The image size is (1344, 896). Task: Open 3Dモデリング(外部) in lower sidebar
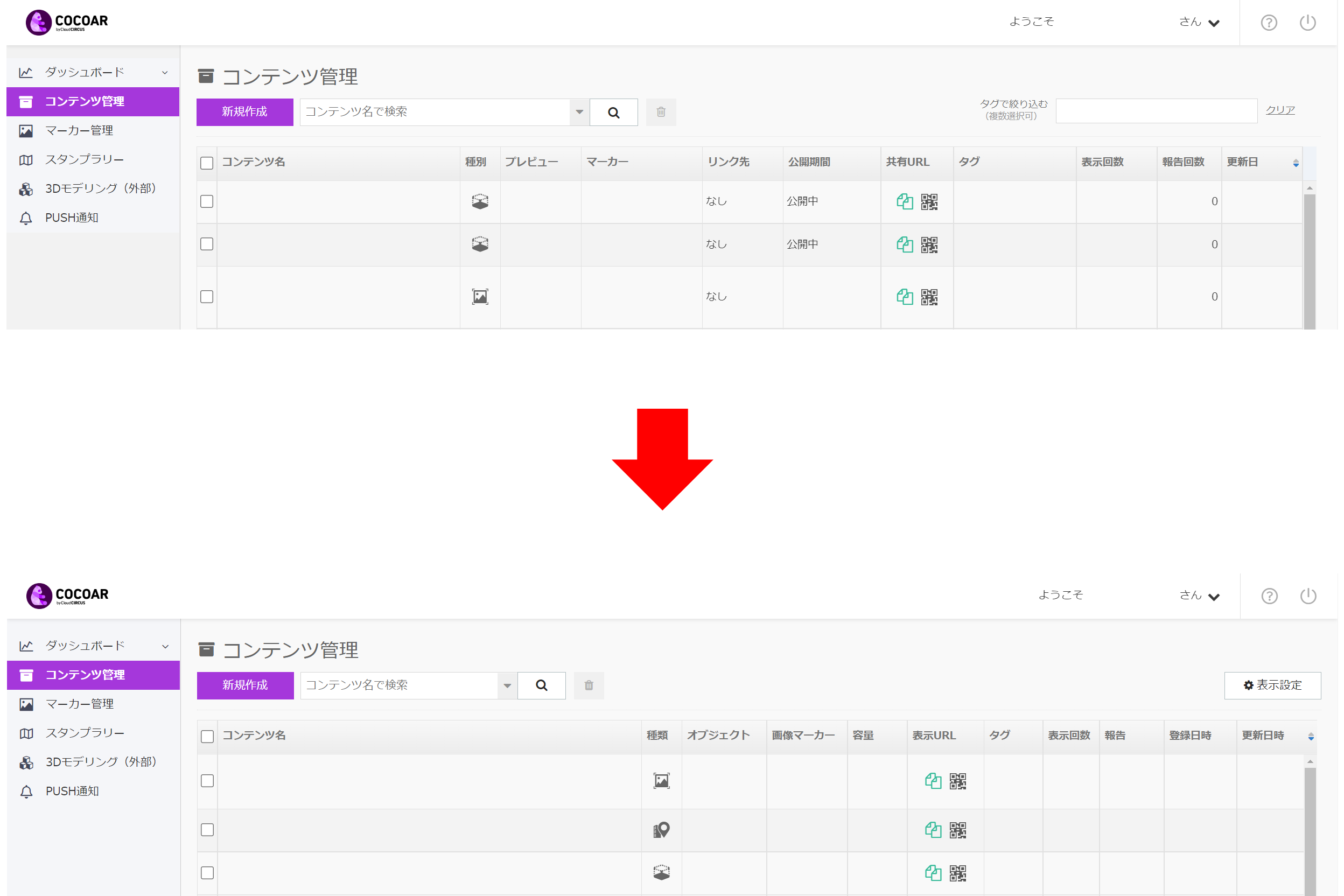tap(93, 762)
